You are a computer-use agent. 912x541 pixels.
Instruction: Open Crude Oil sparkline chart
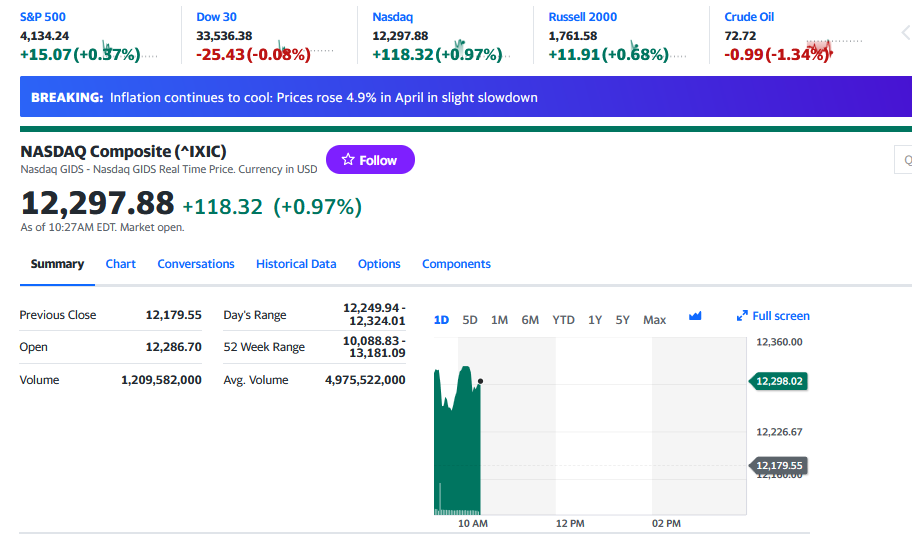833,49
